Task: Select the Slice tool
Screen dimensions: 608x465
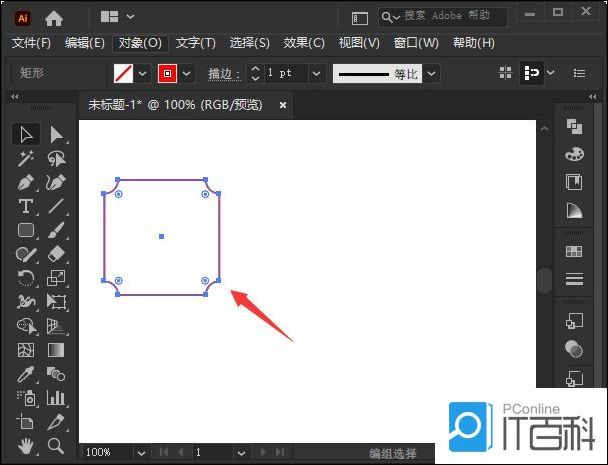Action: click(56, 422)
